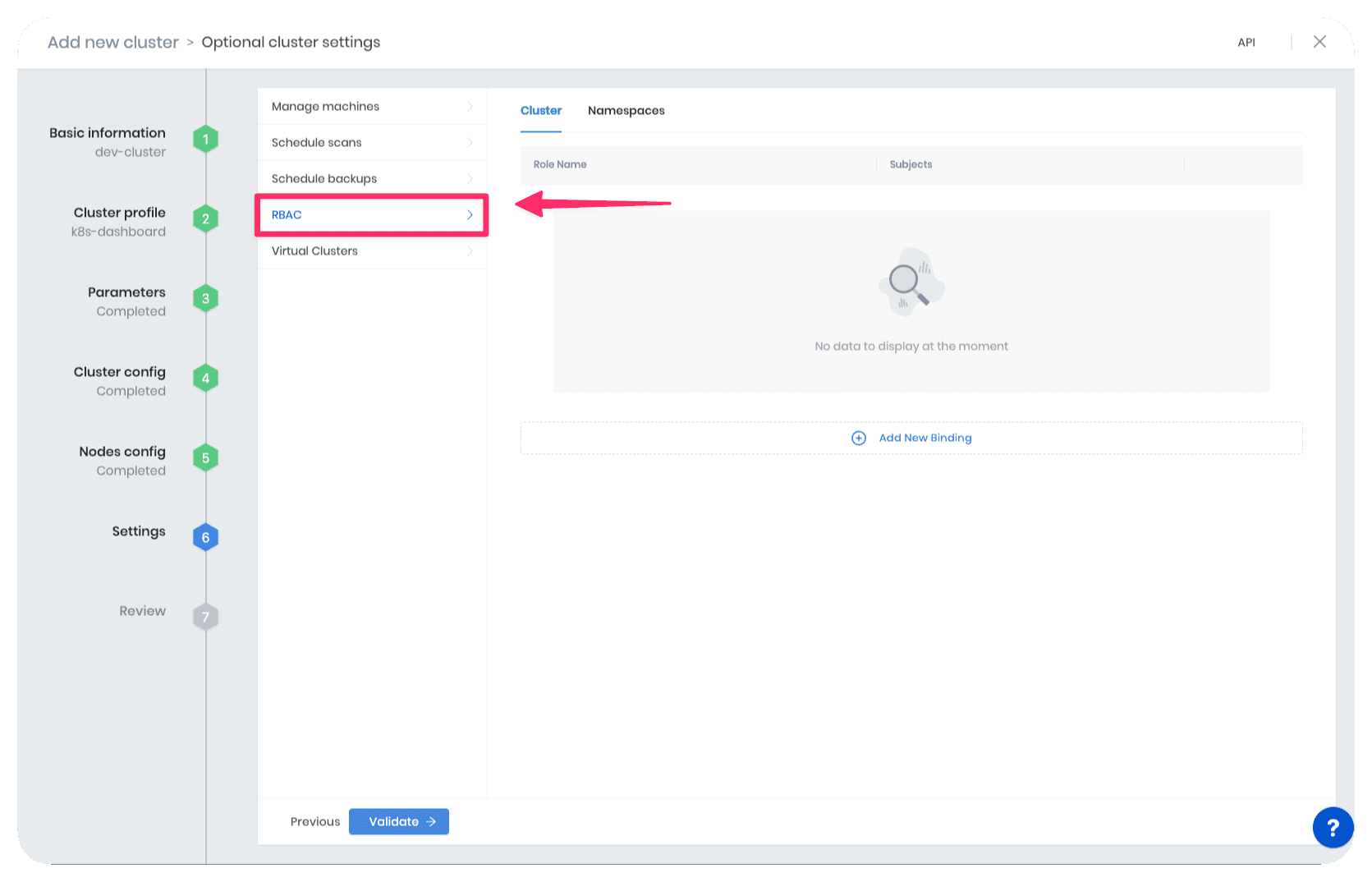Click Completed under Parameters
Screen dimensions: 1372x882
[x=131, y=311]
